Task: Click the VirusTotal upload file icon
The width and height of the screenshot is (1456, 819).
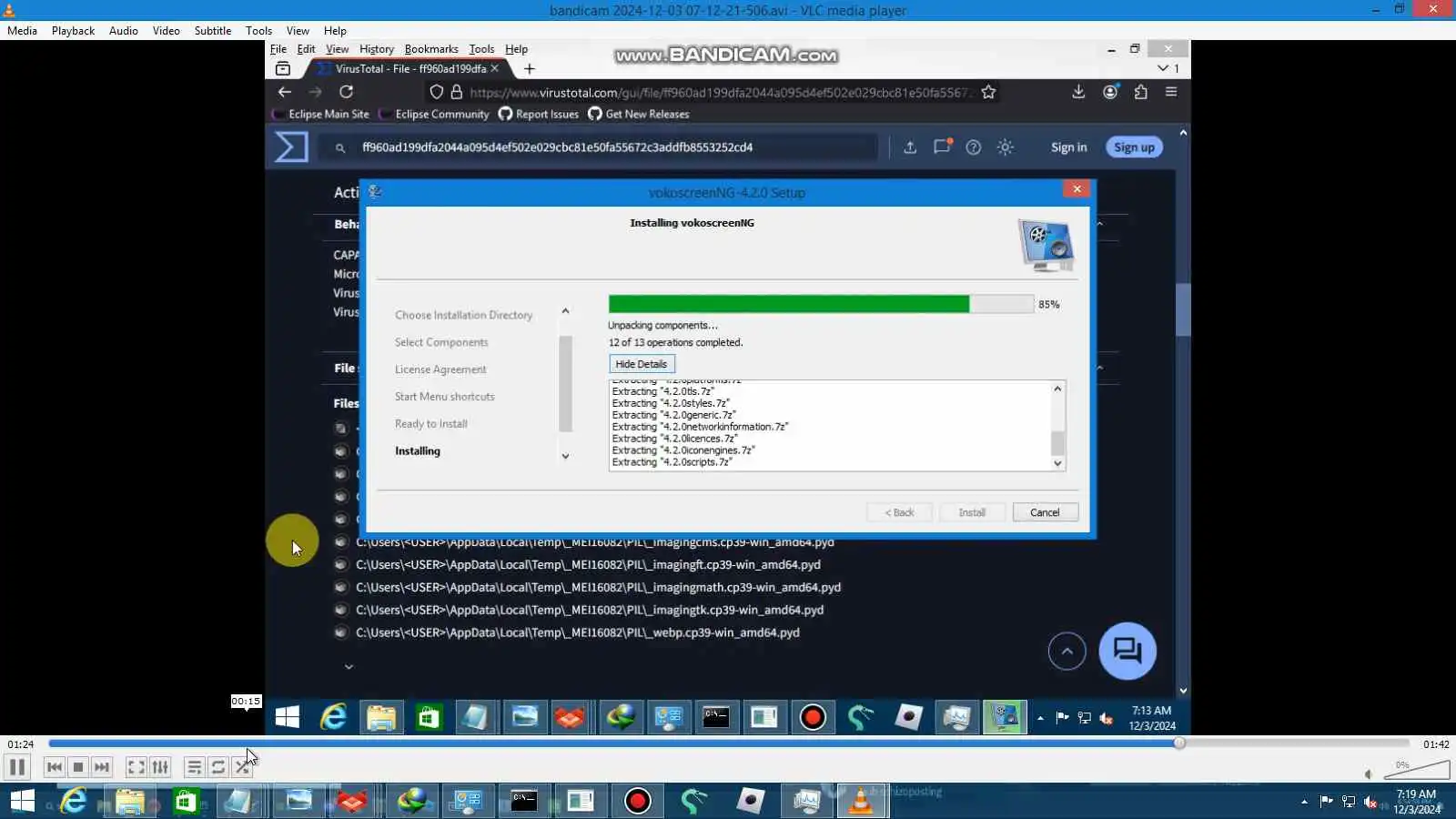Action: [x=910, y=147]
